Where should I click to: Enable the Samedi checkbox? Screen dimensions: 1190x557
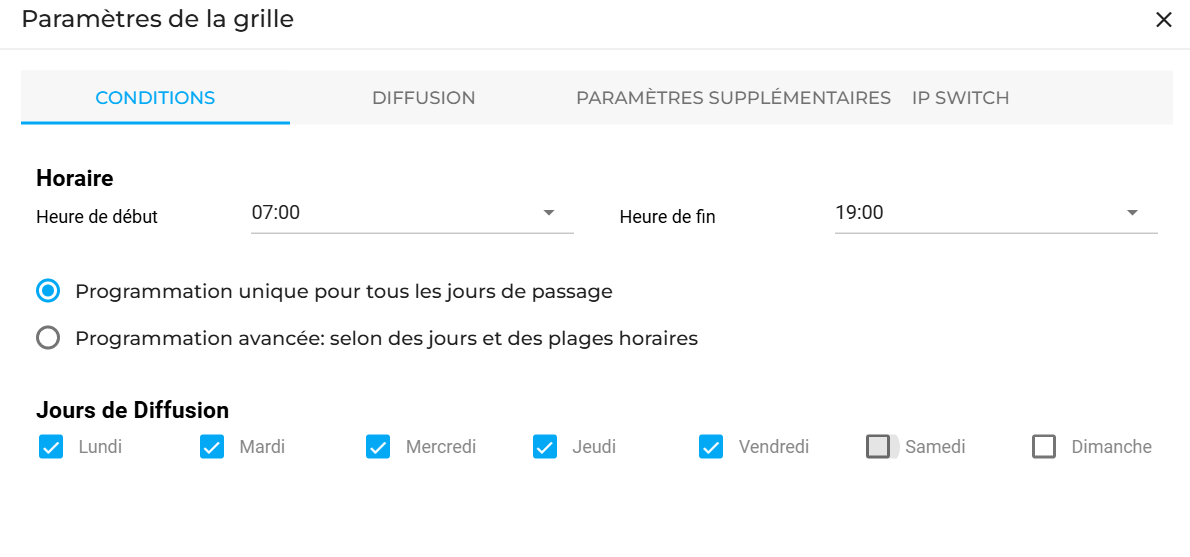(x=878, y=447)
